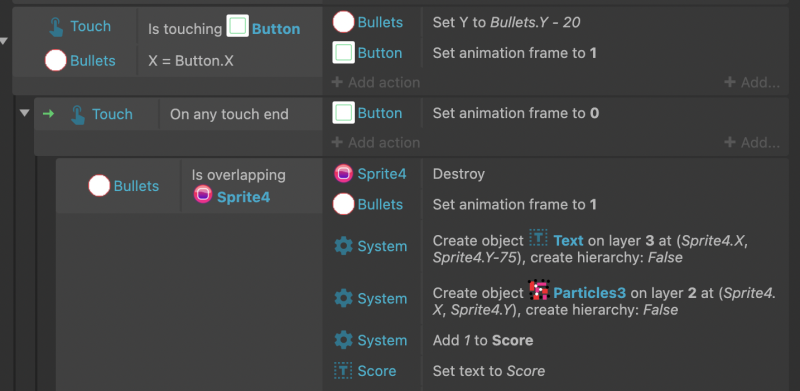Collapse the 'On any touch end' event block
800x391 pixels.
tap(24, 113)
